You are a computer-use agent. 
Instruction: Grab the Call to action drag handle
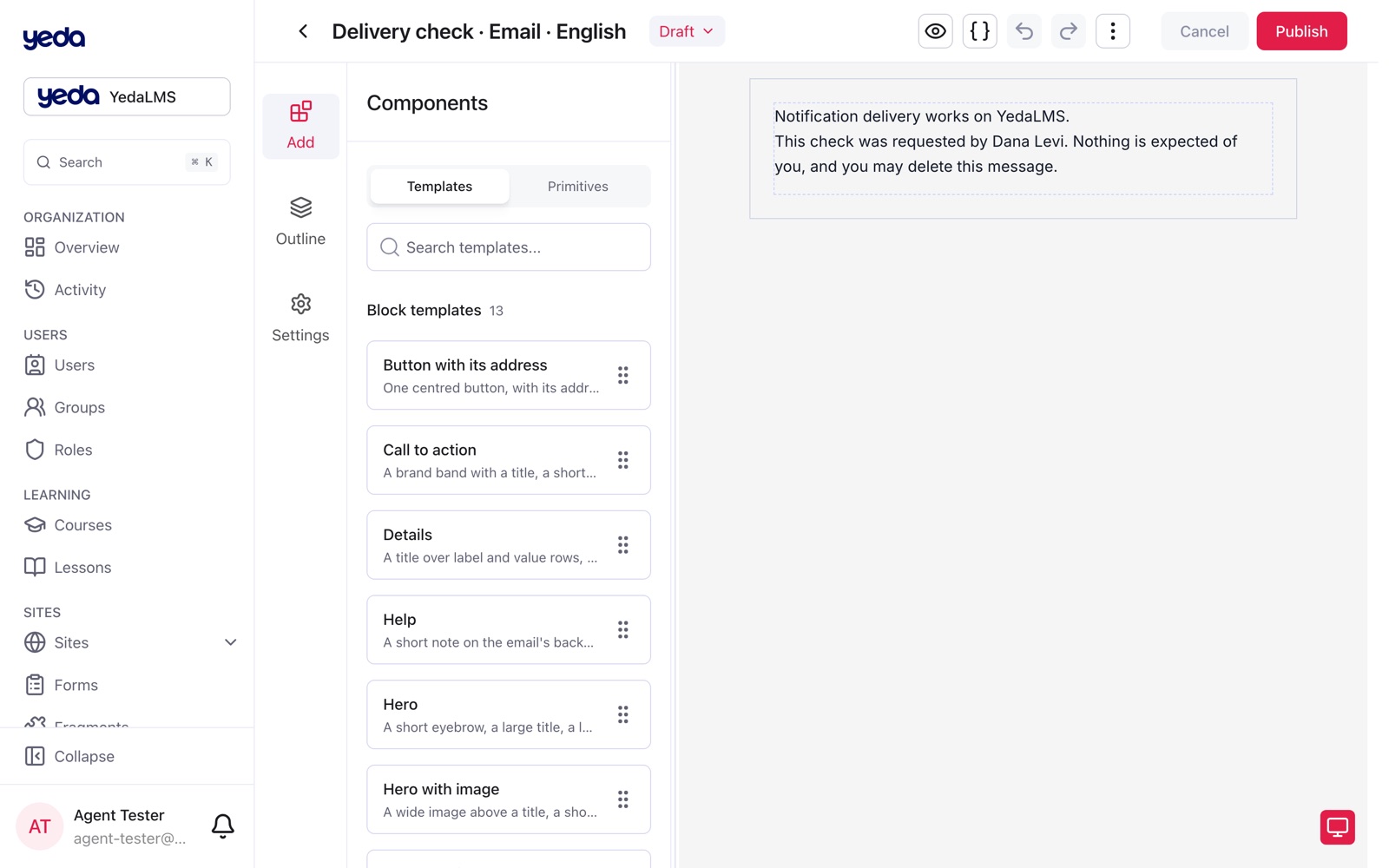click(x=623, y=460)
